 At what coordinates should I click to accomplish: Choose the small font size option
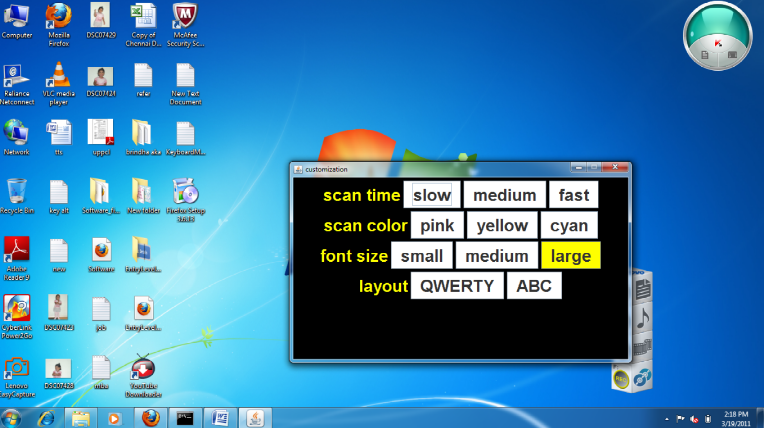[x=422, y=256]
